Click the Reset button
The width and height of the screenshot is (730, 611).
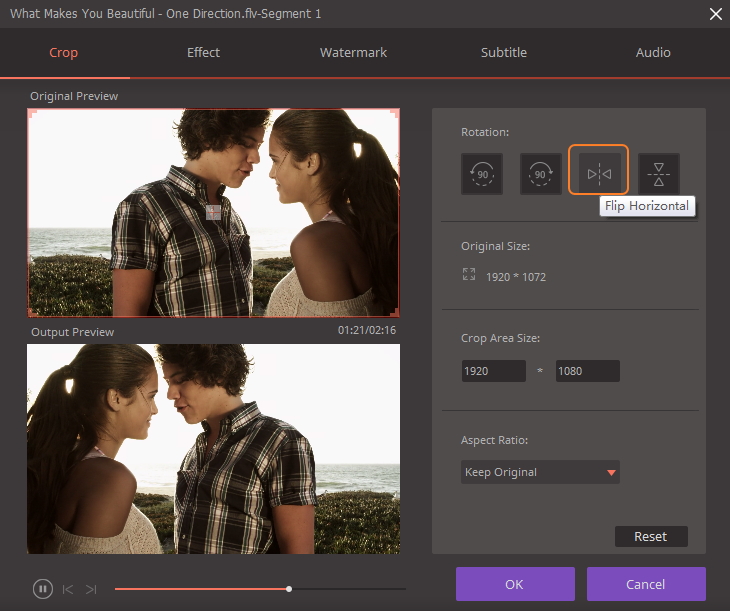click(x=651, y=536)
